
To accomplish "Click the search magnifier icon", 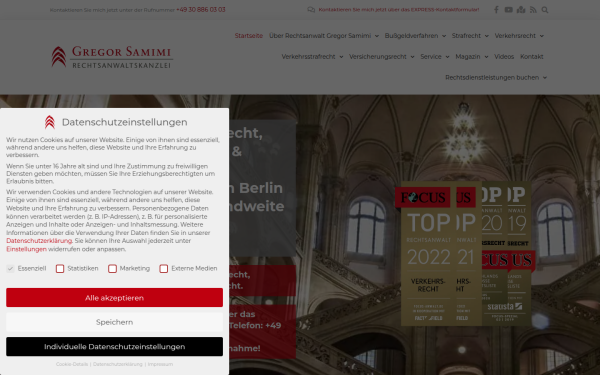I will point(545,10).
